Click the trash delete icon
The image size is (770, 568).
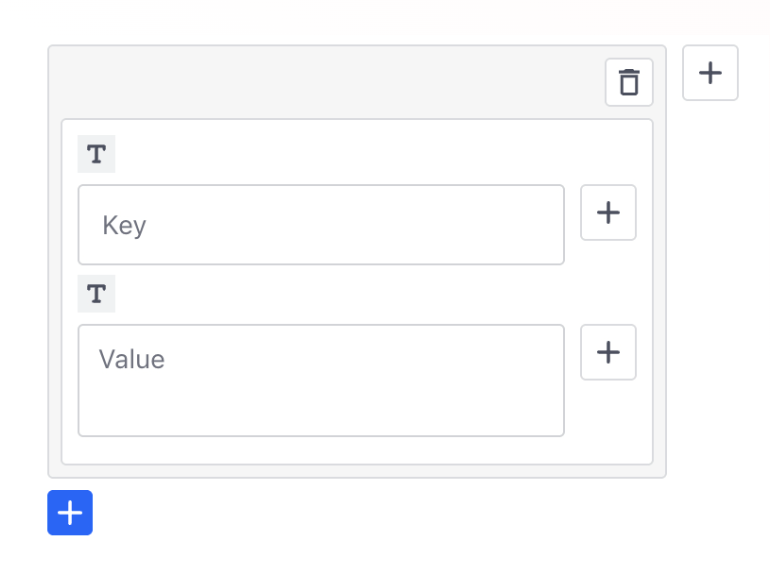tap(629, 82)
